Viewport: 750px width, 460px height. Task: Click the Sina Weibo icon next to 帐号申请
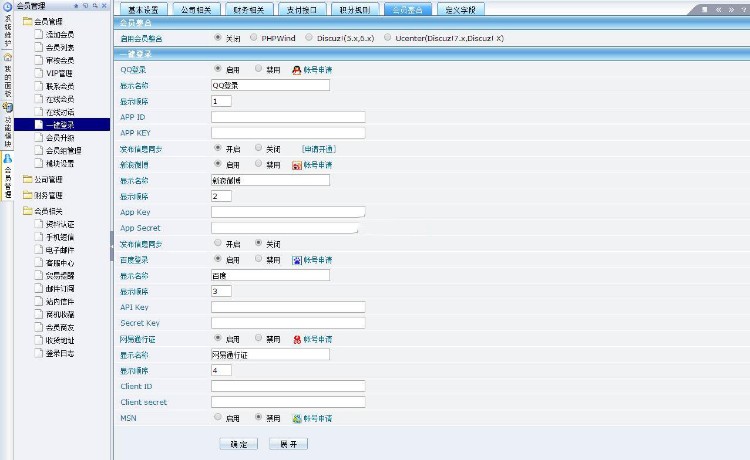click(x=297, y=165)
